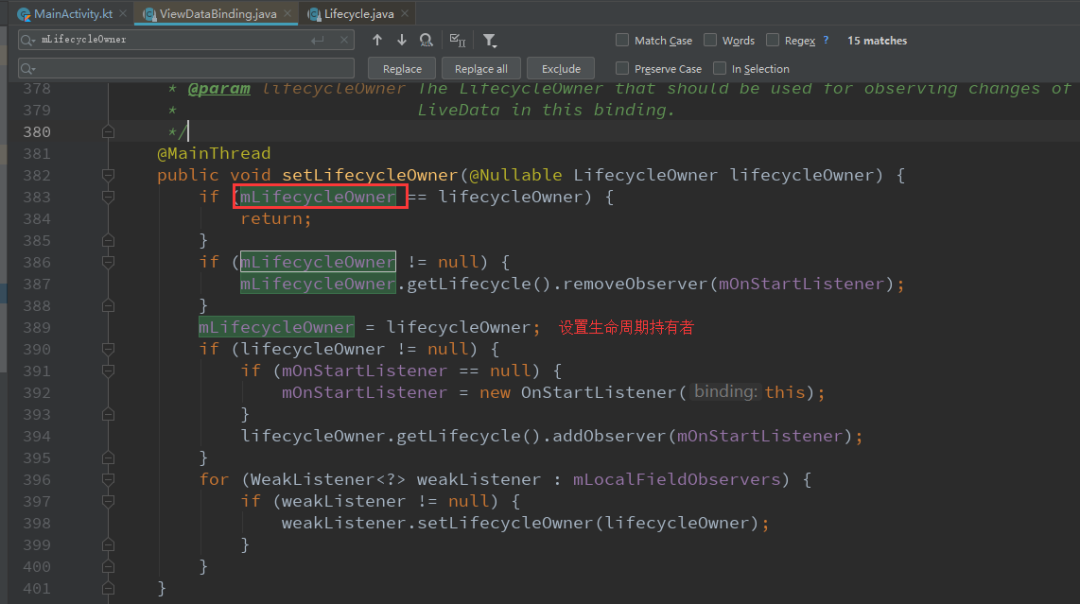Jump to next search occurrence arrow
The height and width of the screenshot is (604, 1080).
(x=402, y=41)
